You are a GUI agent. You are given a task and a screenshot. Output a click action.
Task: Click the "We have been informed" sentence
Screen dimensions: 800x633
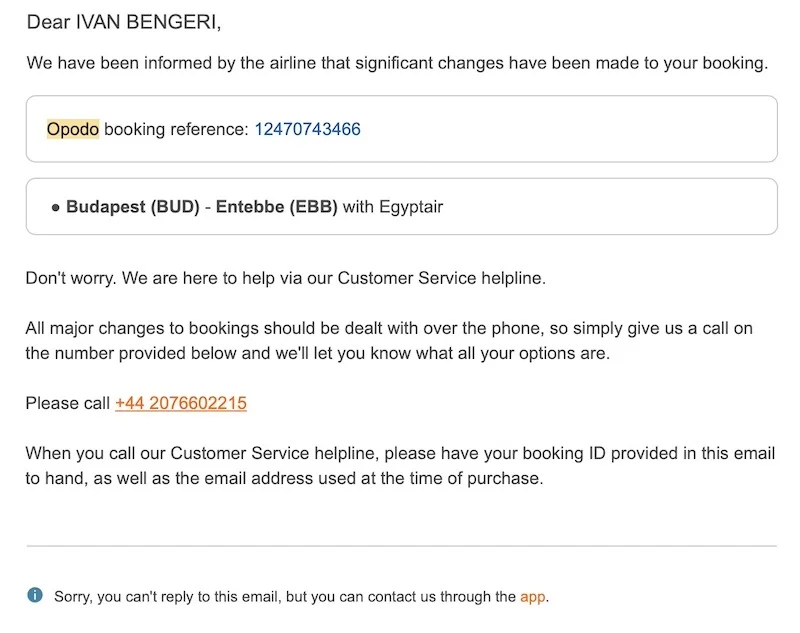(397, 63)
